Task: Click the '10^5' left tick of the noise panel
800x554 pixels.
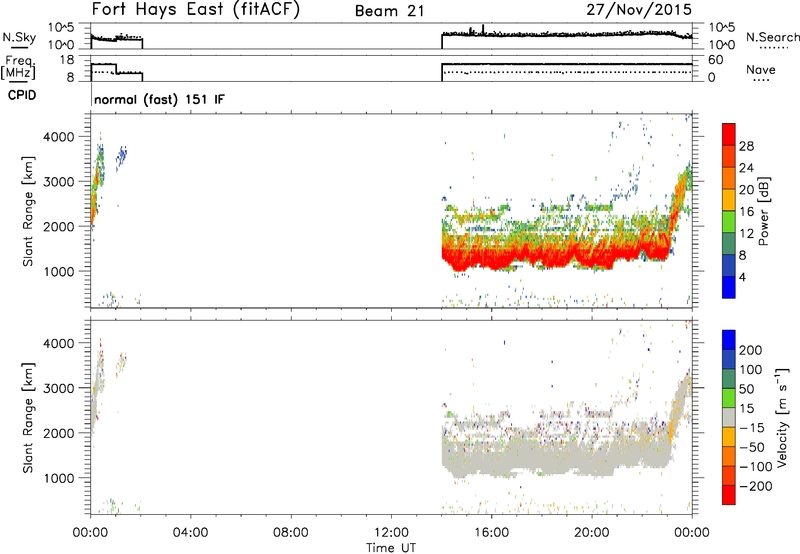Action: [61, 27]
